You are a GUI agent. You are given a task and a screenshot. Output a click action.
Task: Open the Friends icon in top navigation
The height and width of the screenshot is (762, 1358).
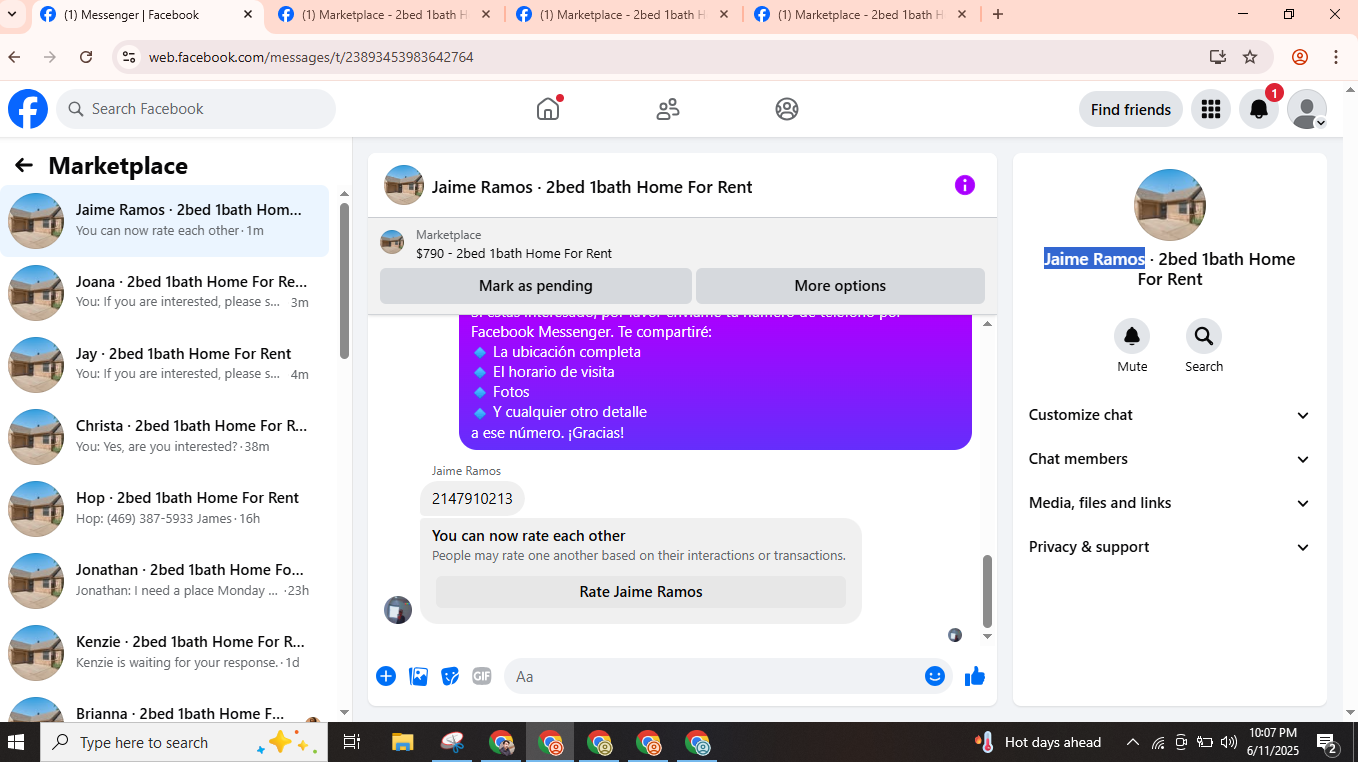click(668, 109)
